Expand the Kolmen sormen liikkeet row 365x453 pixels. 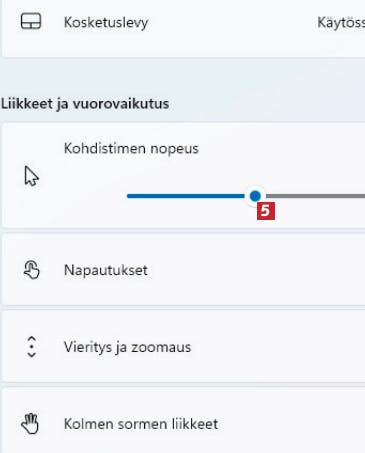coord(184,420)
